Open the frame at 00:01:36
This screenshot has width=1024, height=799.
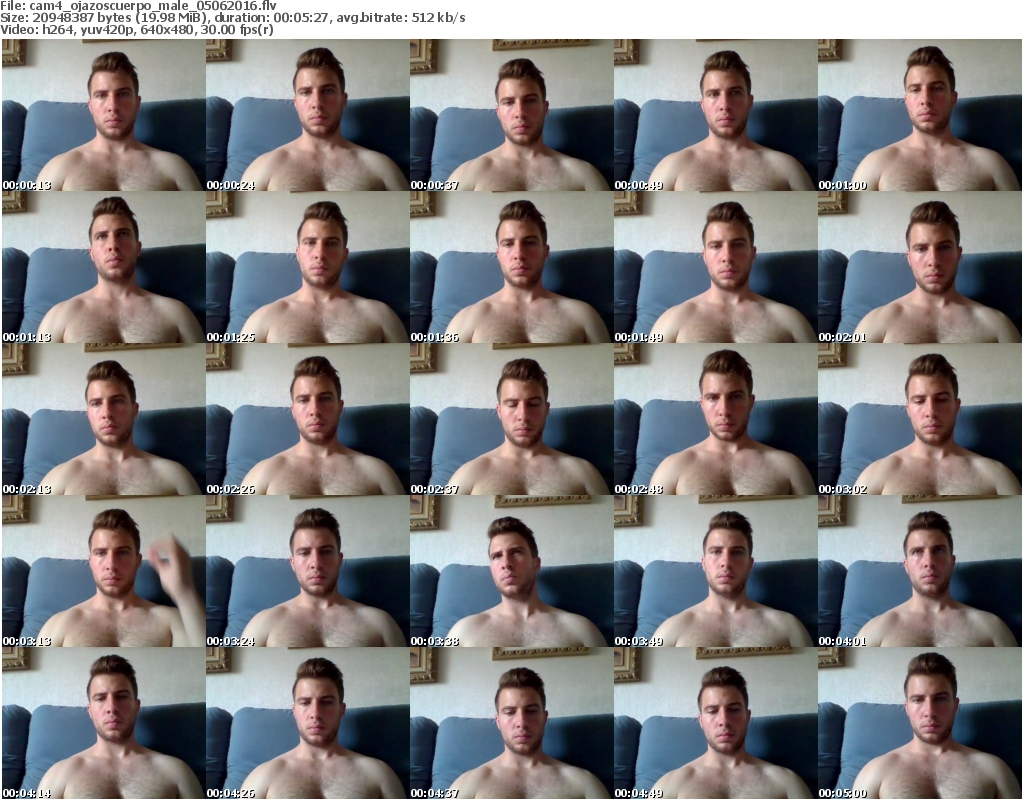click(511, 267)
